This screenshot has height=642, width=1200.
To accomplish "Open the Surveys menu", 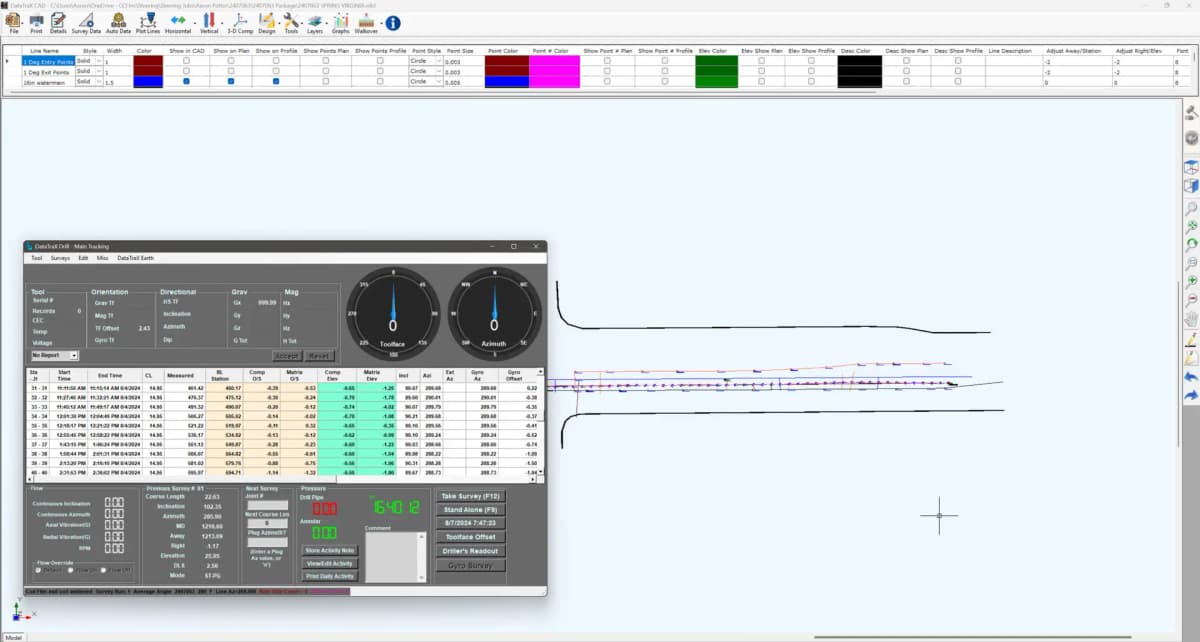I will pyautogui.click(x=60, y=258).
